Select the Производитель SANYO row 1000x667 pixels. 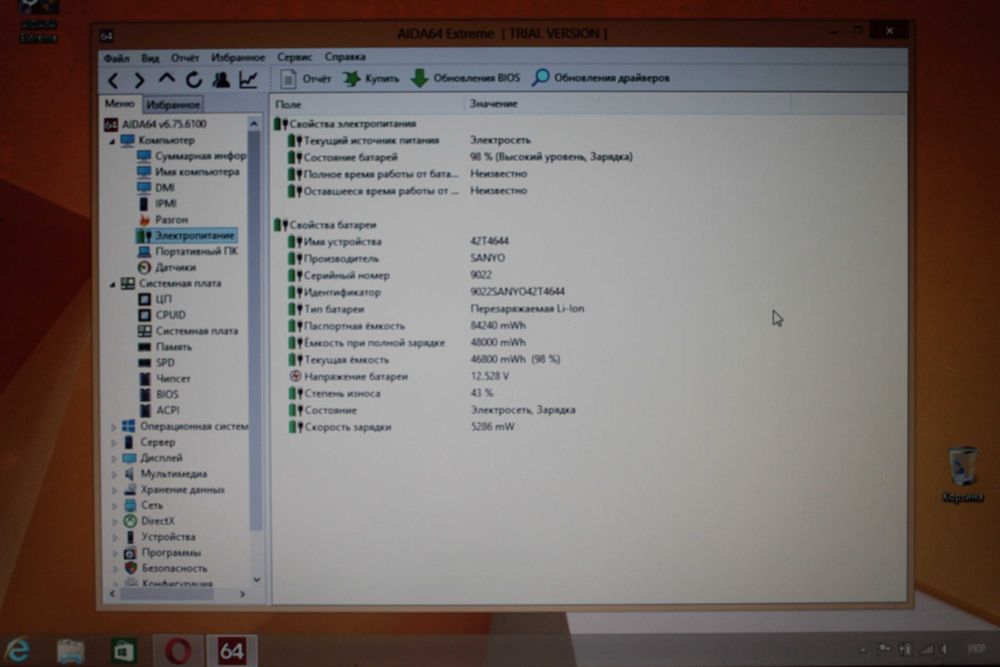tap(396, 258)
